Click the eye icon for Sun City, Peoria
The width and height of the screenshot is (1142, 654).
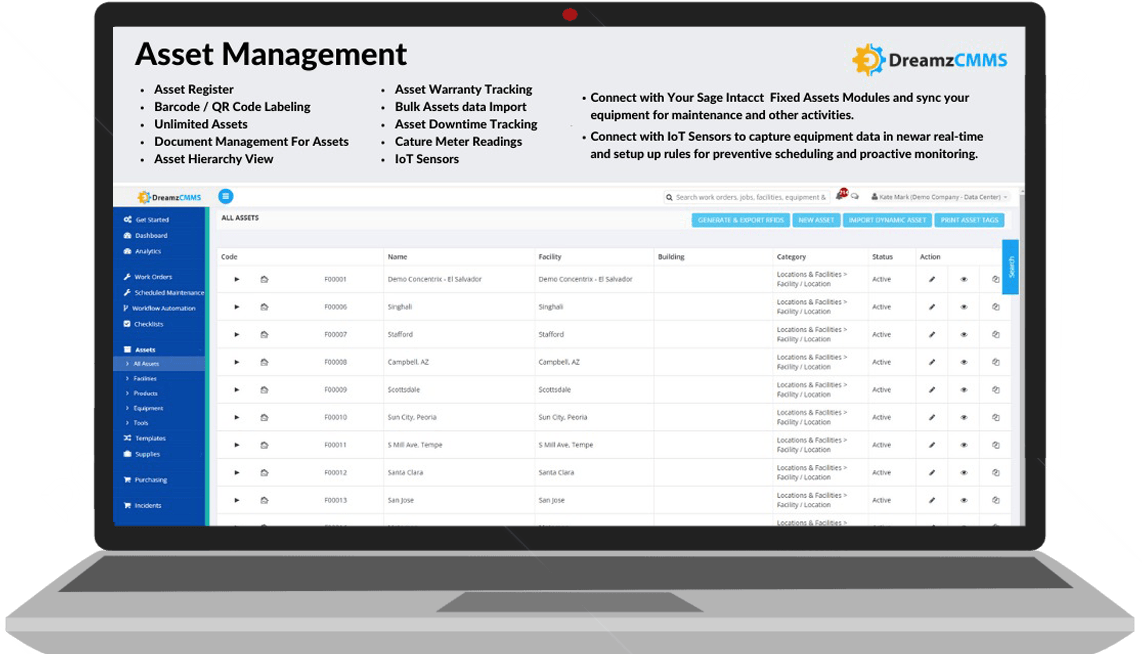(x=964, y=417)
